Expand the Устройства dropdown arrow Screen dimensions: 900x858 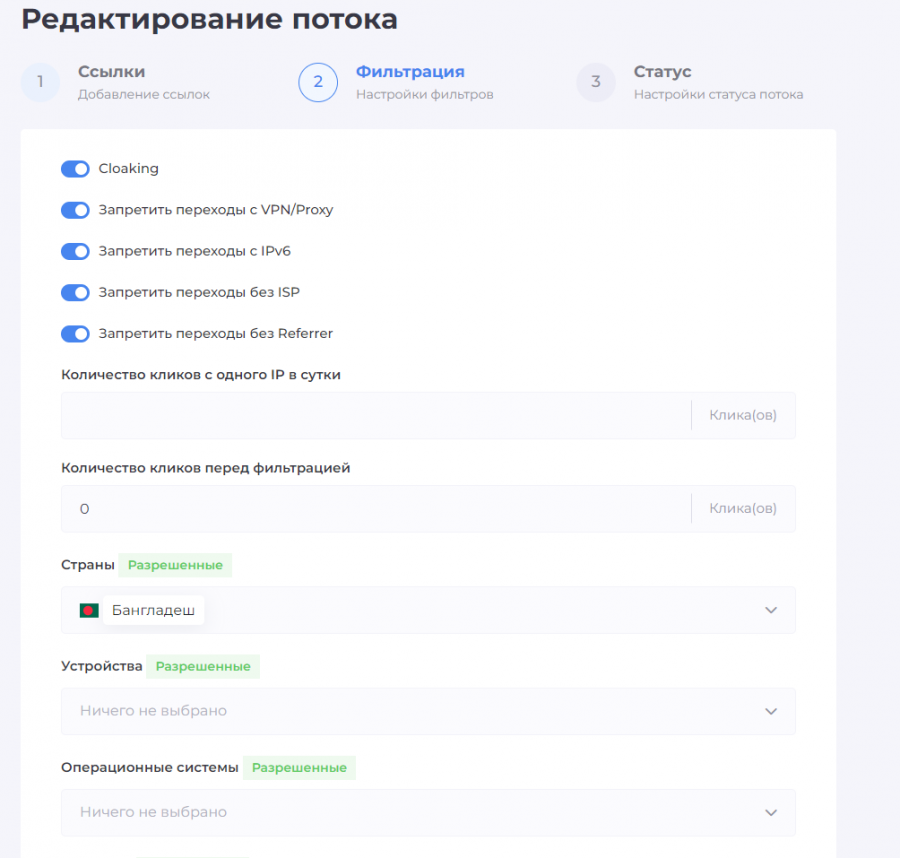coord(771,712)
